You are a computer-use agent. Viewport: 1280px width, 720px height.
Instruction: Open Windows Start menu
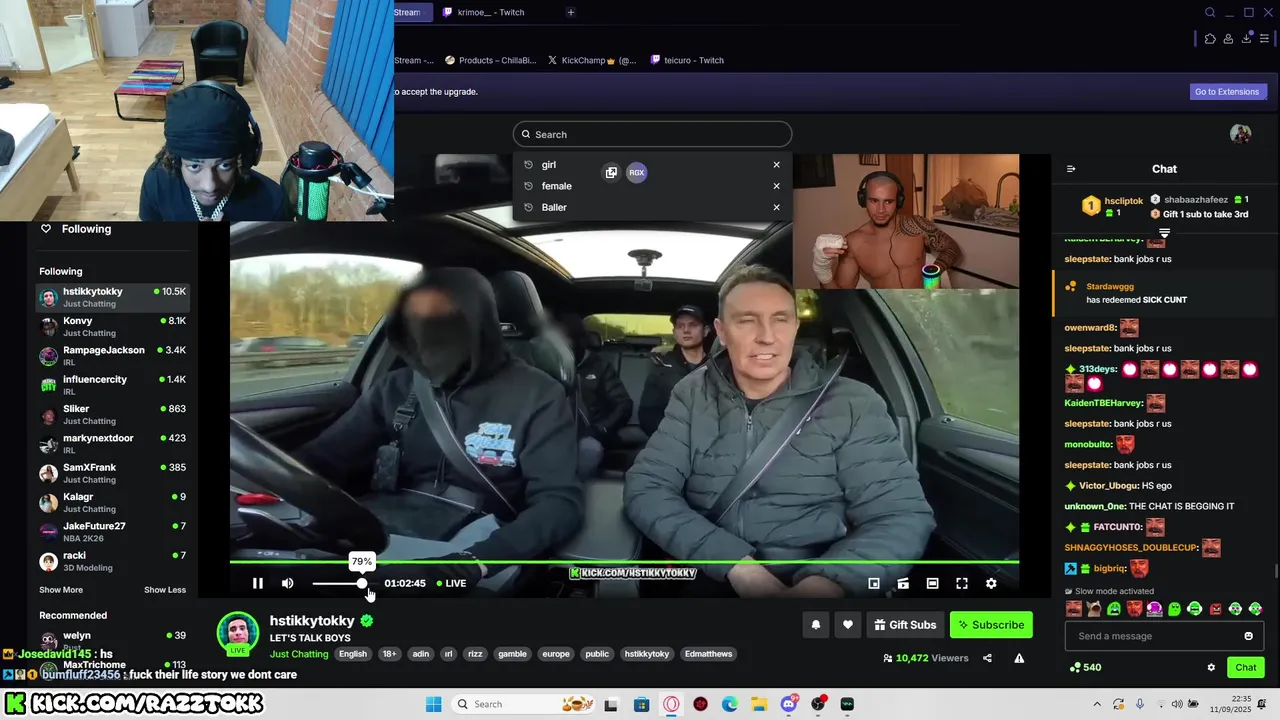(x=433, y=704)
